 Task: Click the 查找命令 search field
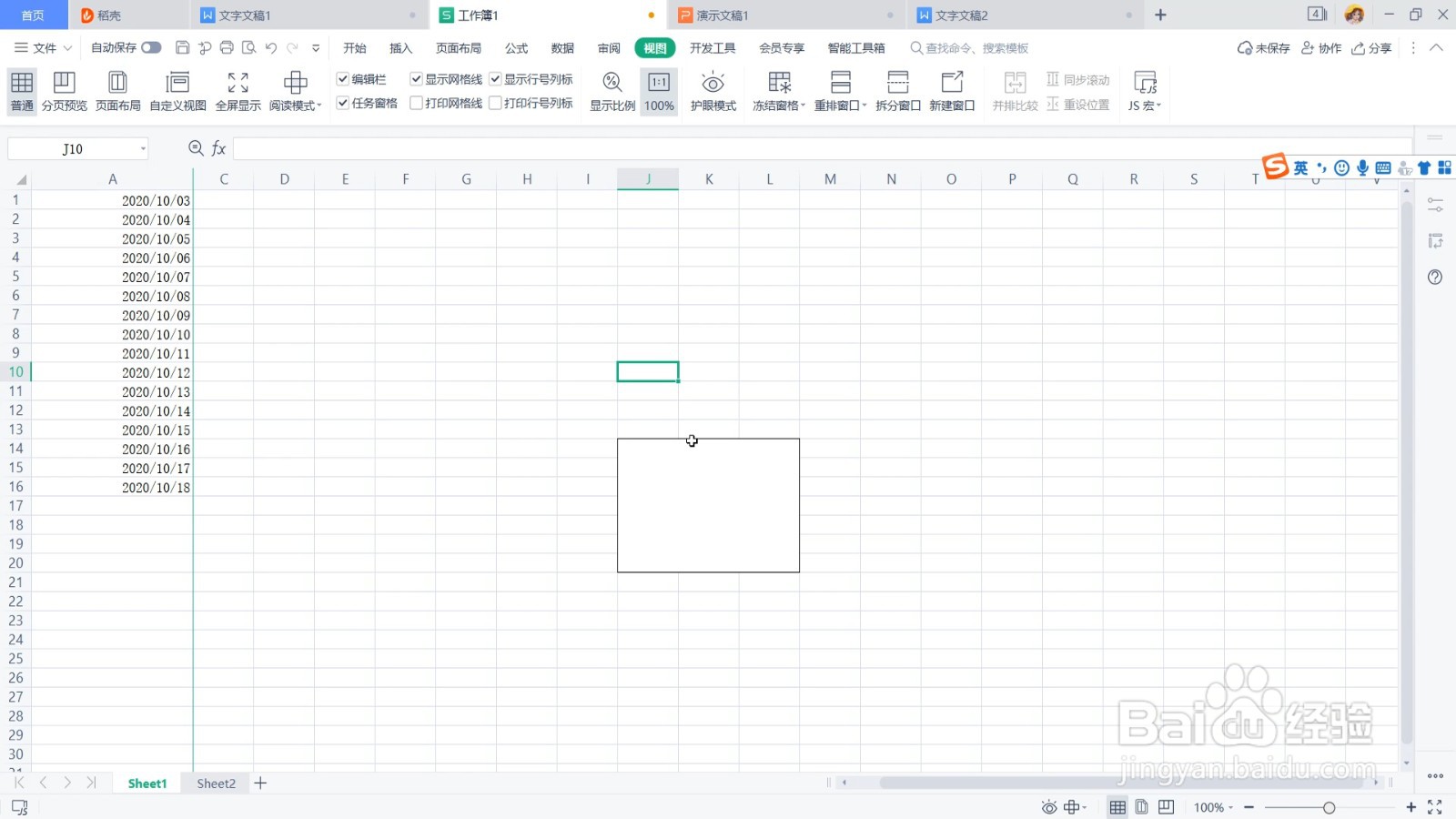click(x=969, y=48)
